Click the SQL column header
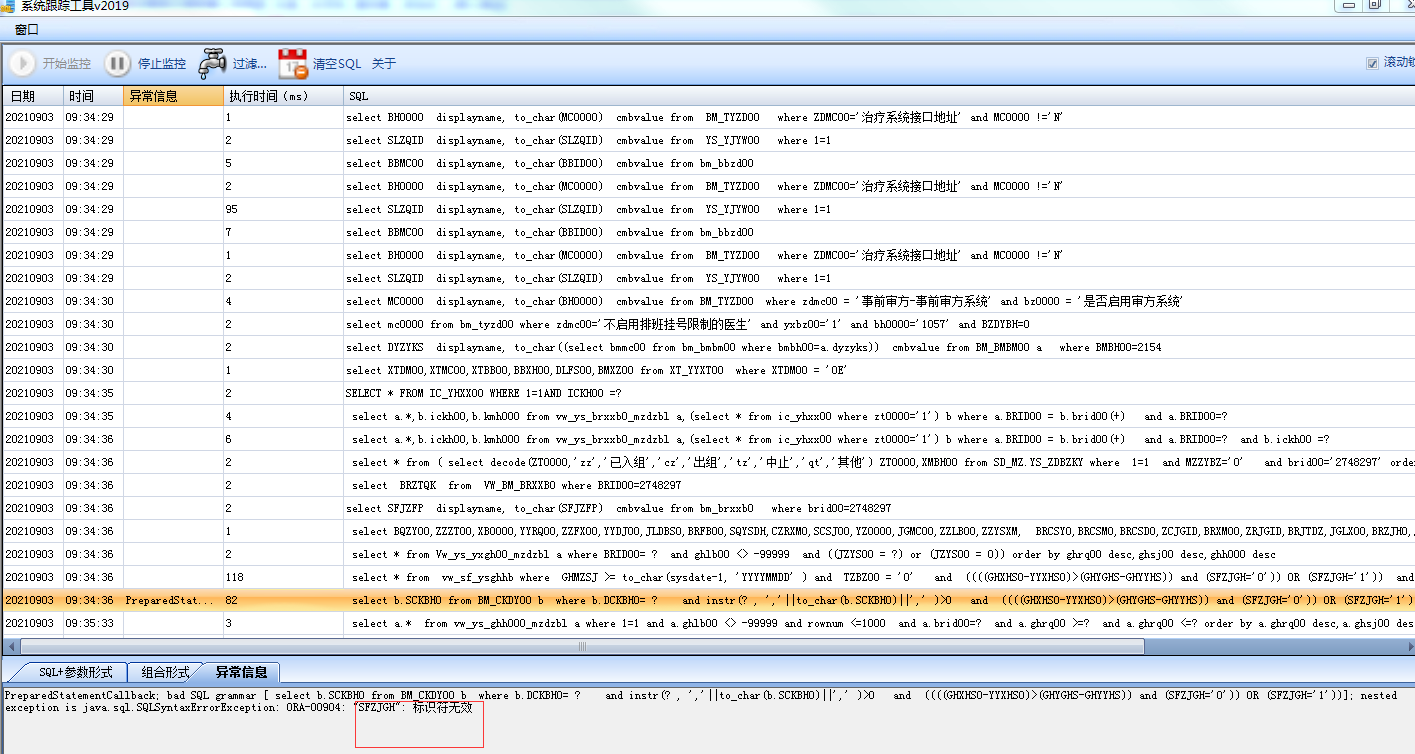 pyautogui.click(x=879, y=96)
